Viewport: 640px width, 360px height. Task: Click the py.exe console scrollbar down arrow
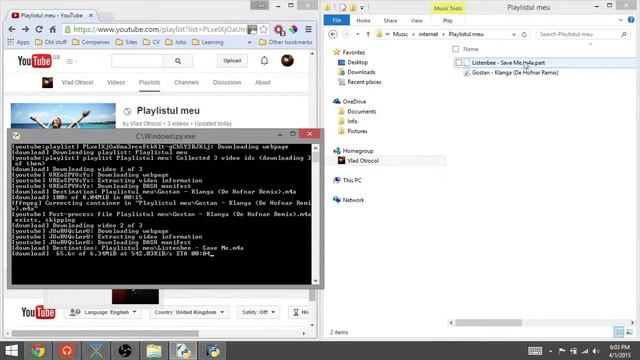(315, 281)
